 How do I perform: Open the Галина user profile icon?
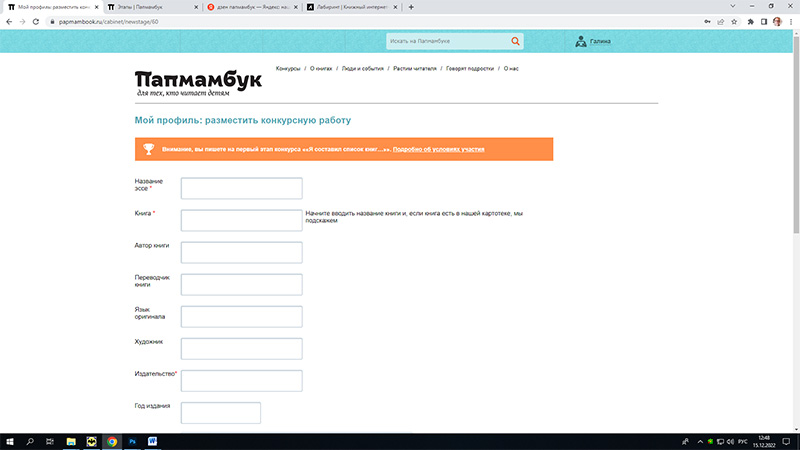581,41
